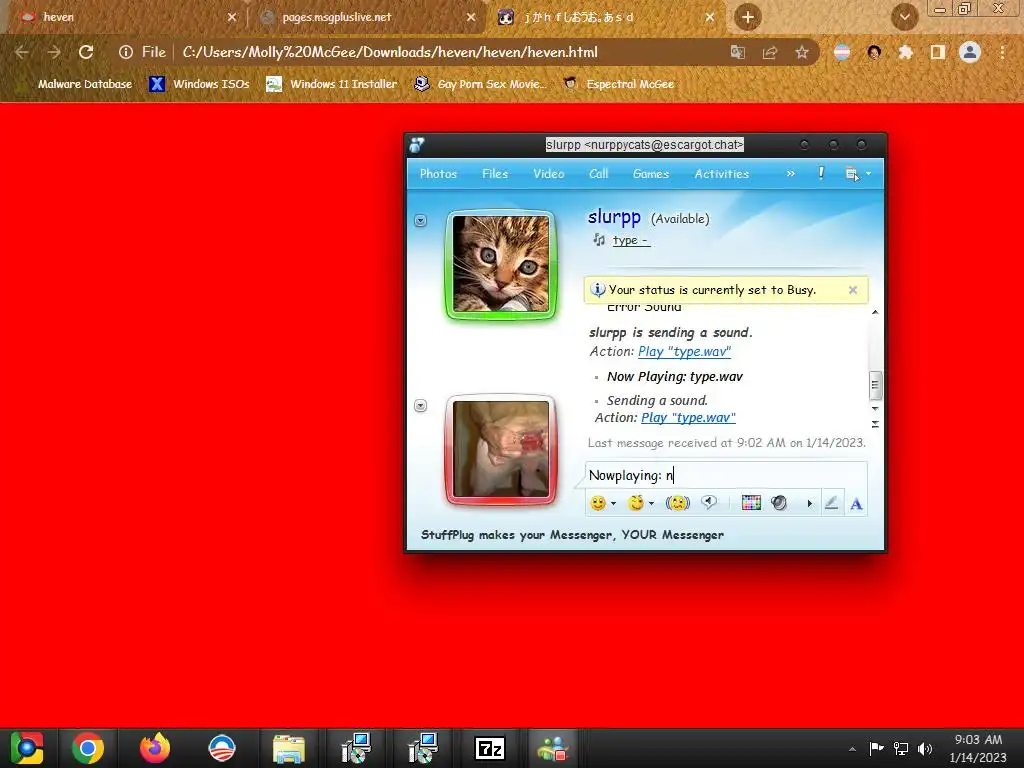Click into the Nowplaying message field
This screenshot has width=1024, height=768.
[726, 475]
